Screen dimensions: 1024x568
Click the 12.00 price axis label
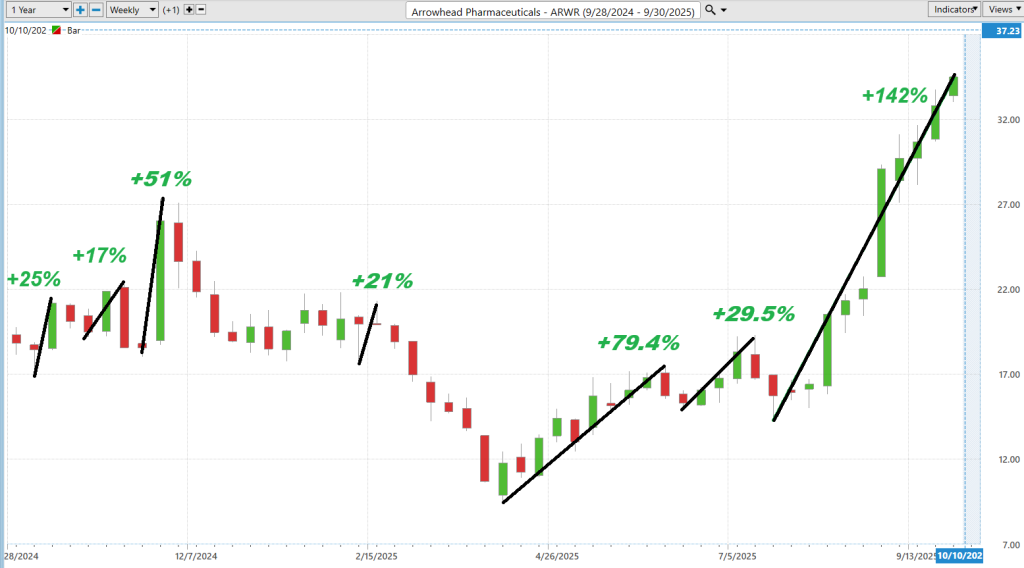click(x=1008, y=460)
